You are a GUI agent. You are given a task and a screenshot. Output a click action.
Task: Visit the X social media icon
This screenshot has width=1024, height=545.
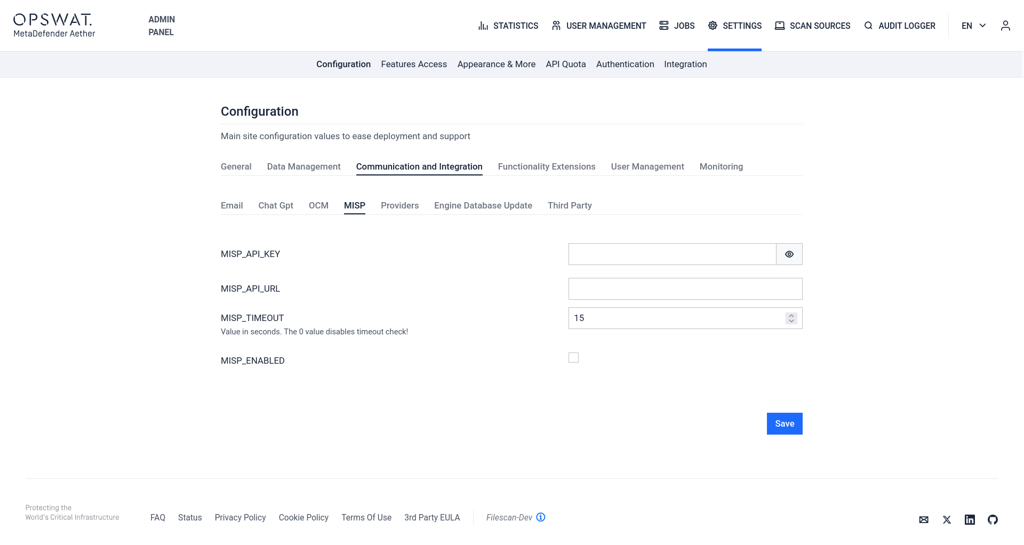click(947, 520)
